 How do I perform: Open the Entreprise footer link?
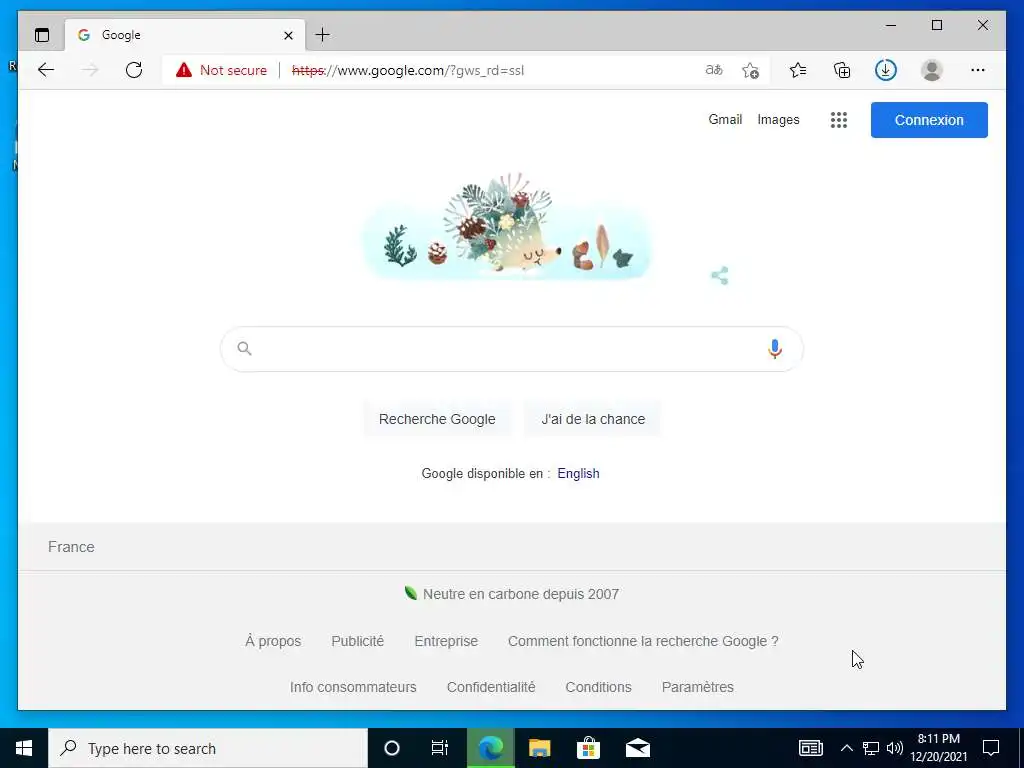446,641
